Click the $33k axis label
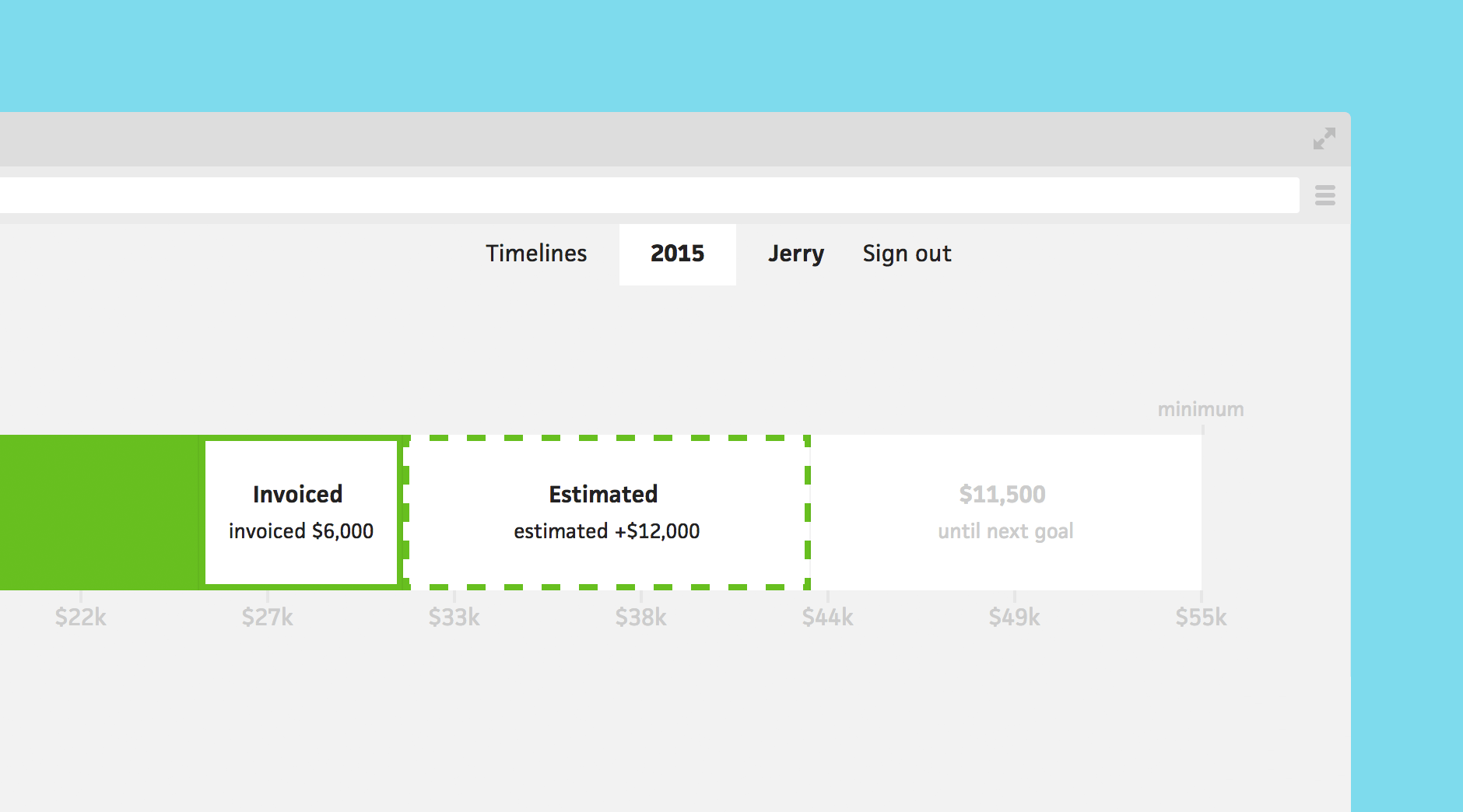The width and height of the screenshot is (1463, 812). 454,618
